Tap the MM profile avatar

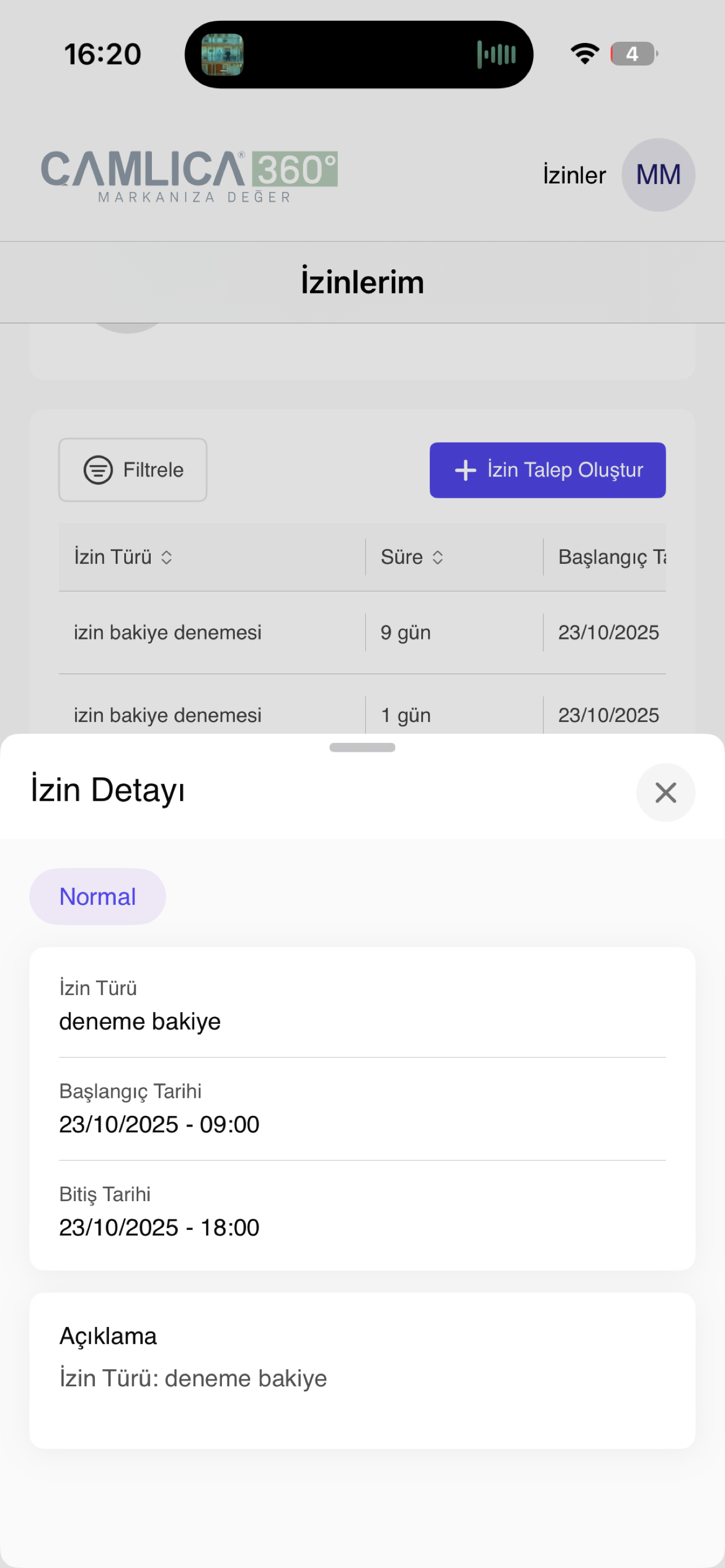658,175
